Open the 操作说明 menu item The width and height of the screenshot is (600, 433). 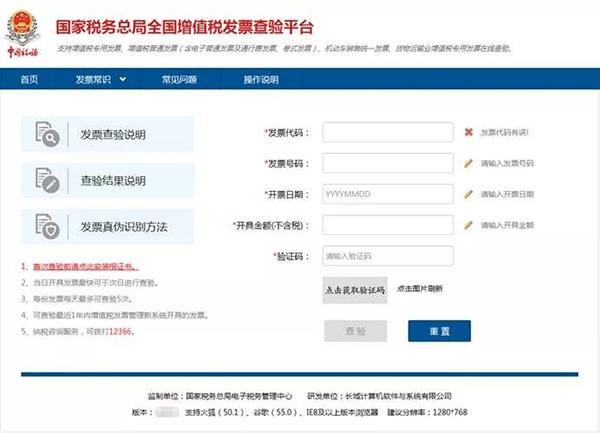pos(261,79)
